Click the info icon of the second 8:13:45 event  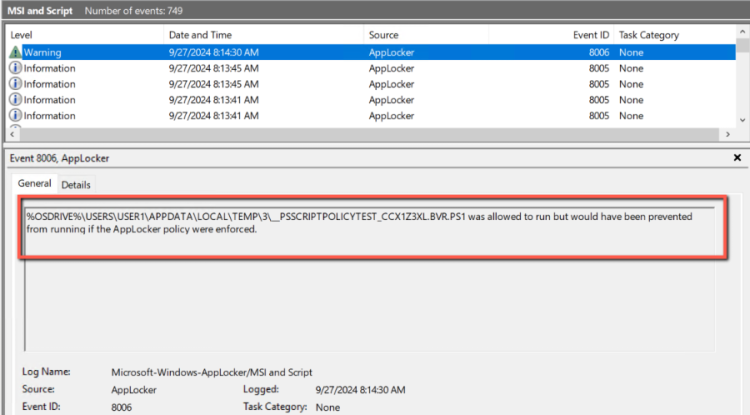(x=15, y=84)
